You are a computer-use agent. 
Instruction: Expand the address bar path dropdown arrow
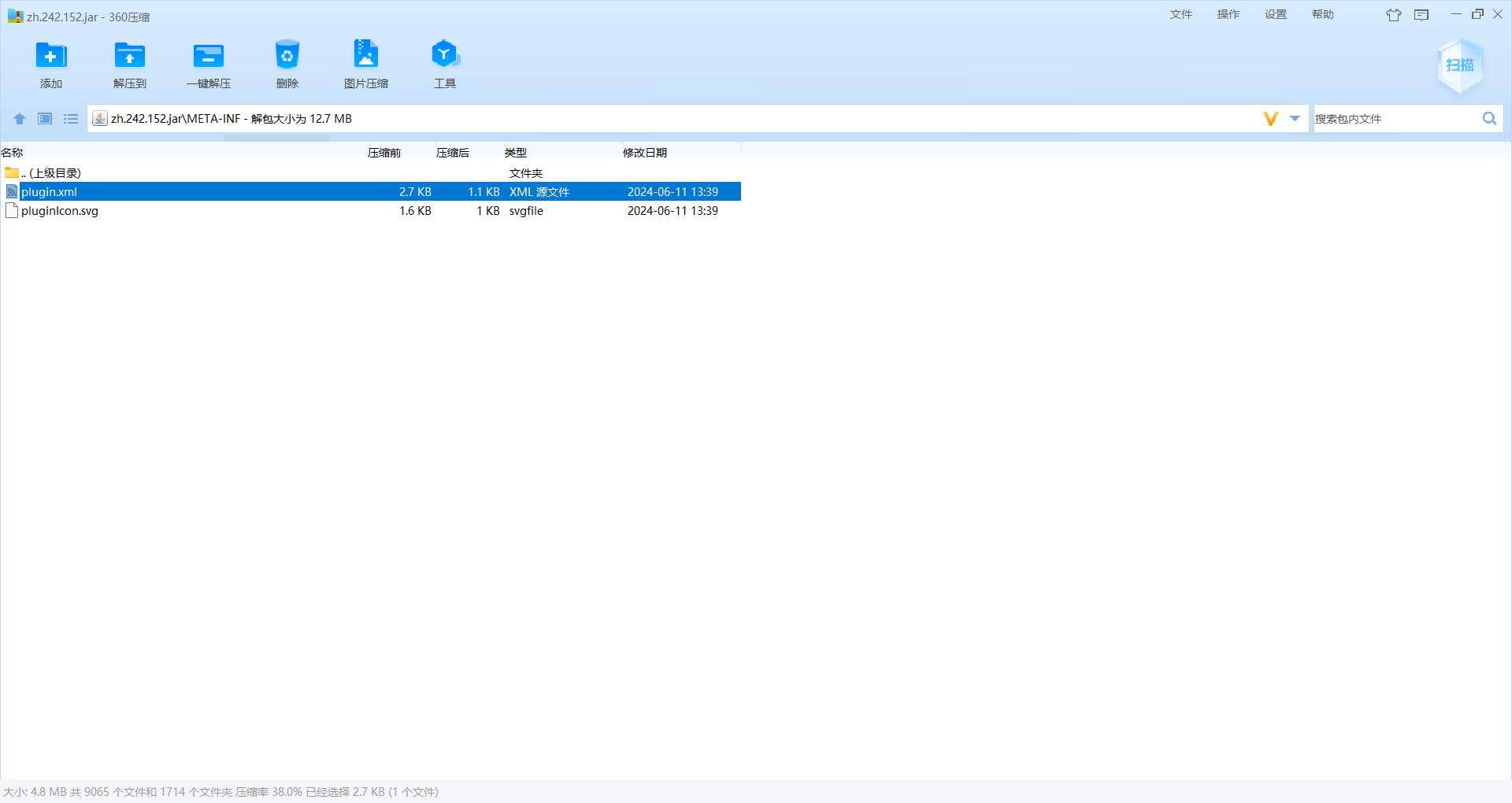click(1295, 119)
